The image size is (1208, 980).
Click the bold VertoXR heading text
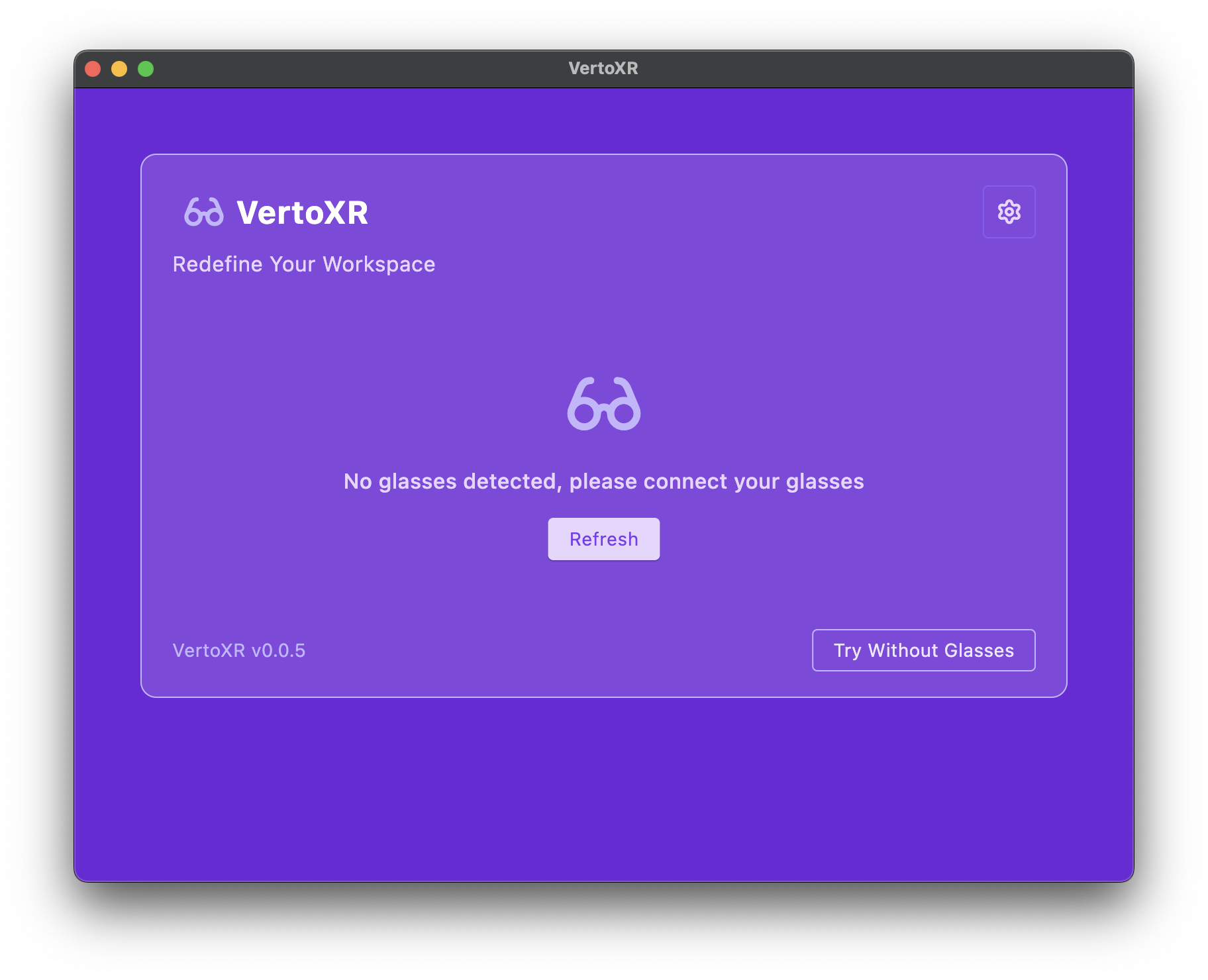302,213
